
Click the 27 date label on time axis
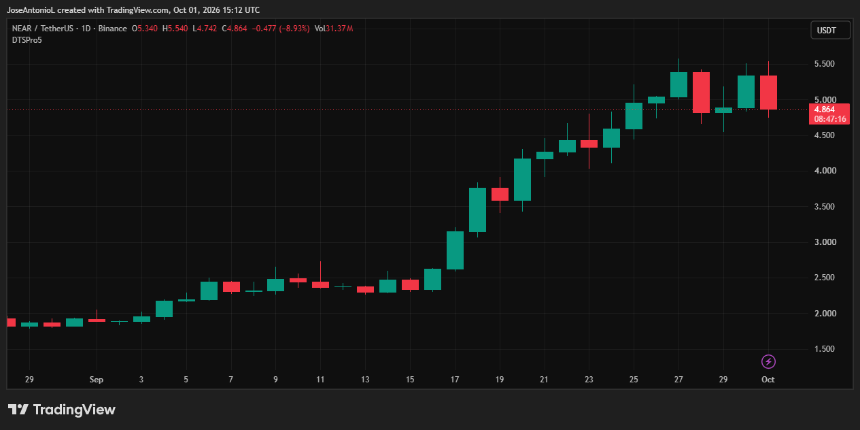click(678, 380)
